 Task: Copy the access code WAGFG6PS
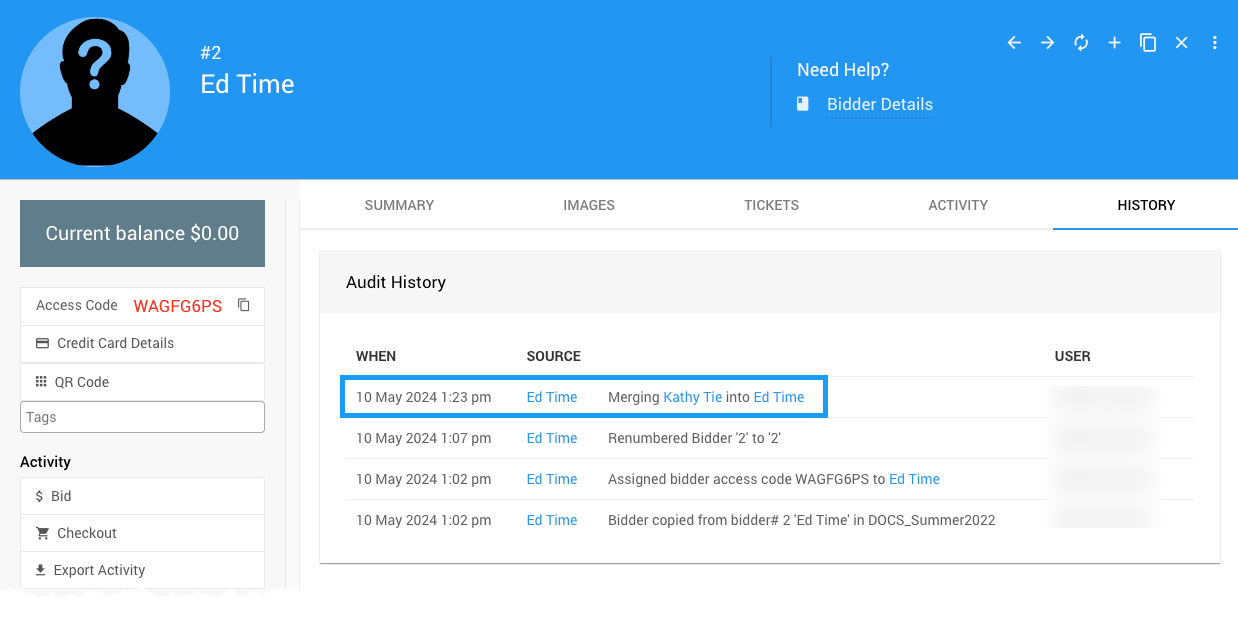(x=244, y=305)
